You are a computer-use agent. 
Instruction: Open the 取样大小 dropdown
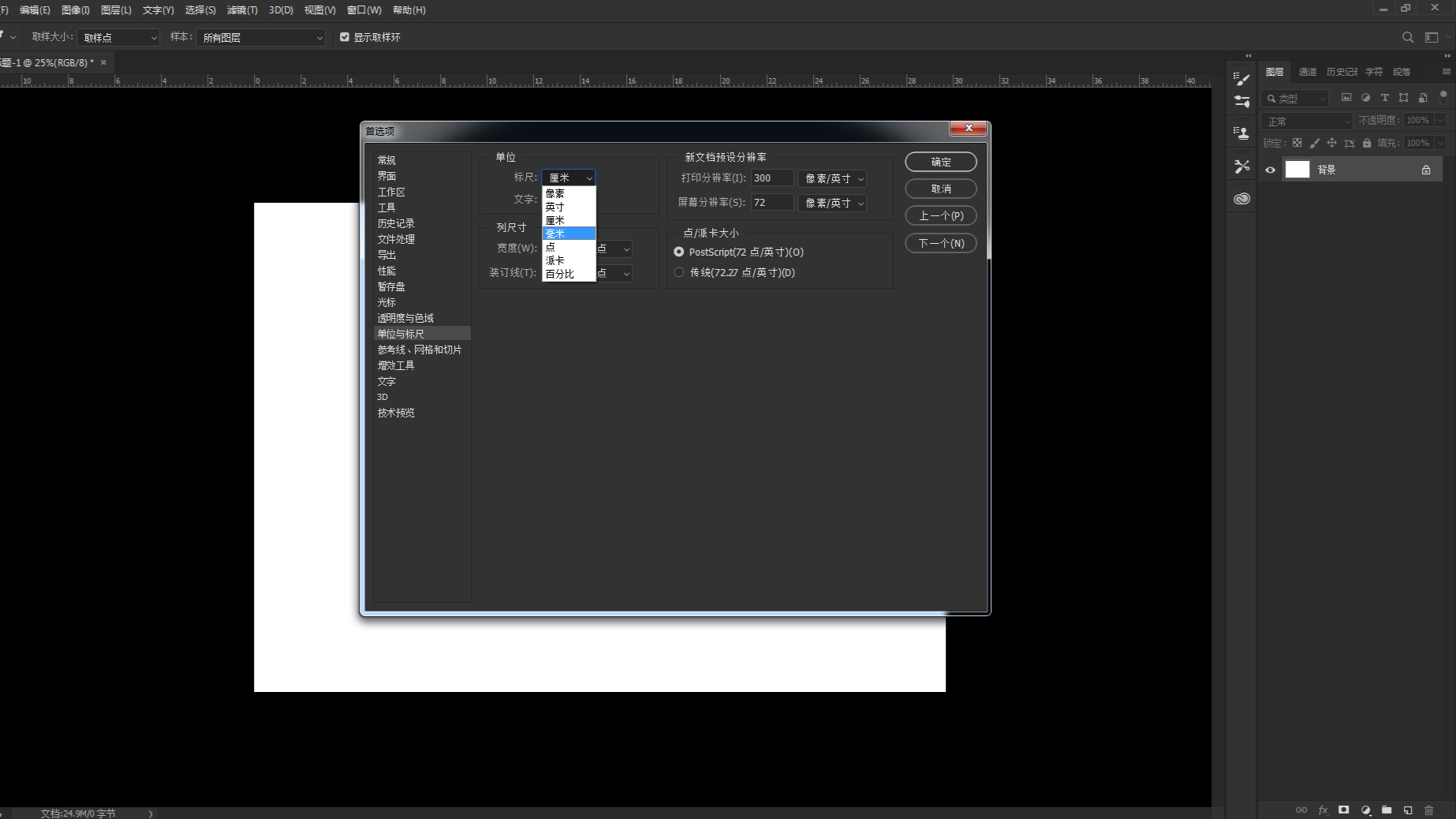point(119,37)
